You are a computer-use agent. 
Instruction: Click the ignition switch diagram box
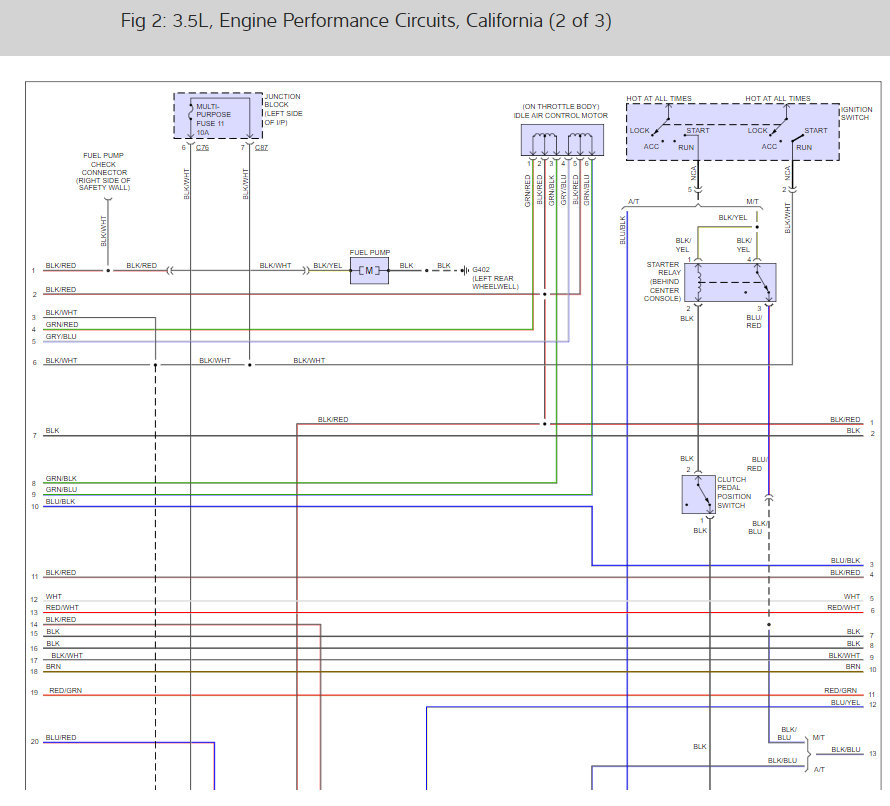pyautogui.click(x=731, y=131)
